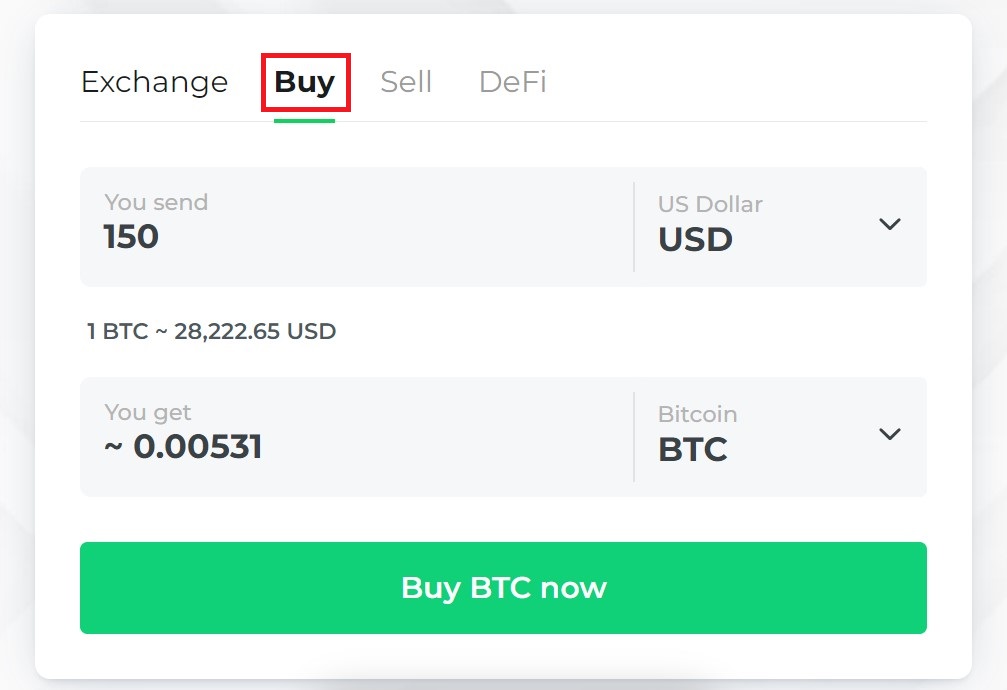The image size is (1007, 690).
Task: Expand the USD currency chevron arrow
Action: pyautogui.click(x=890, y=224)
